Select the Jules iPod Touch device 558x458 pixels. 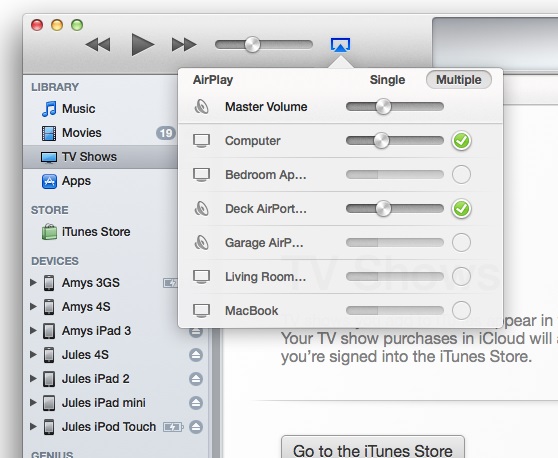coord(109,427)
